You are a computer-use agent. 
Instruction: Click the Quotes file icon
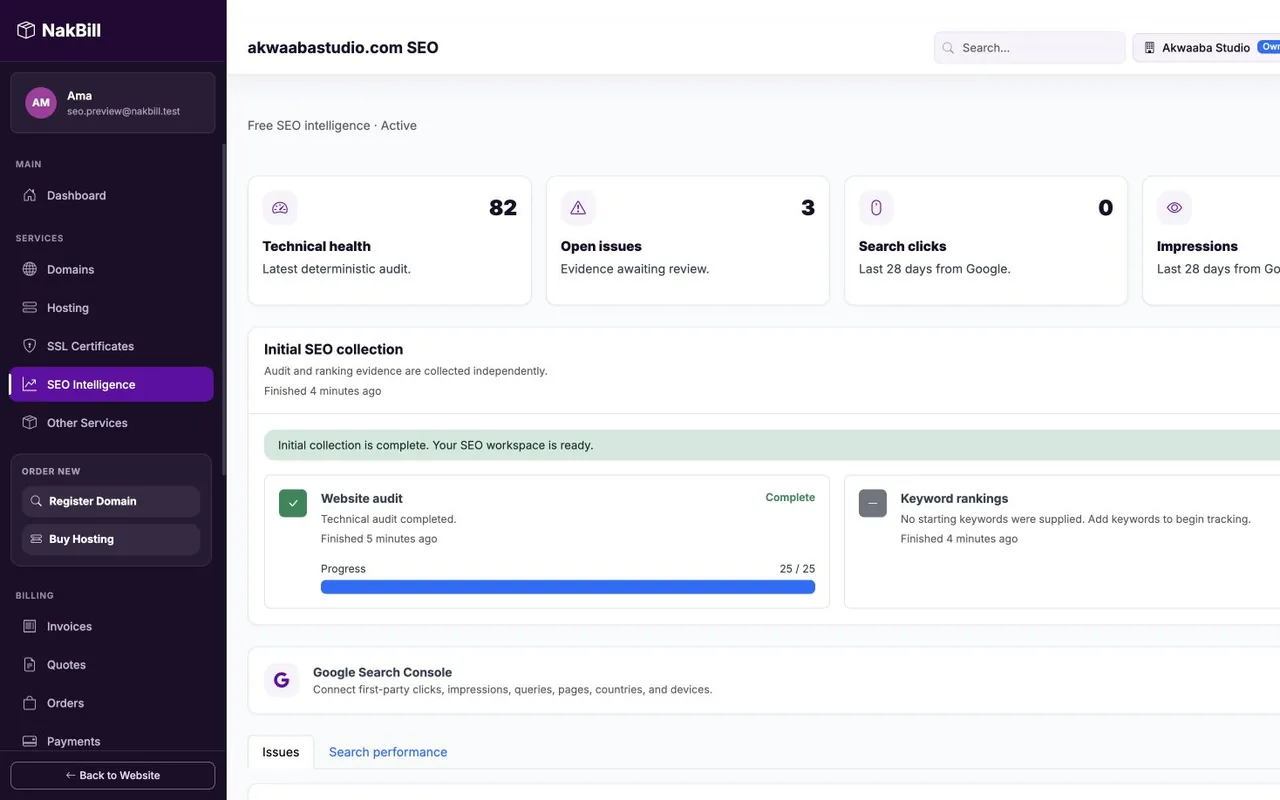30,664
